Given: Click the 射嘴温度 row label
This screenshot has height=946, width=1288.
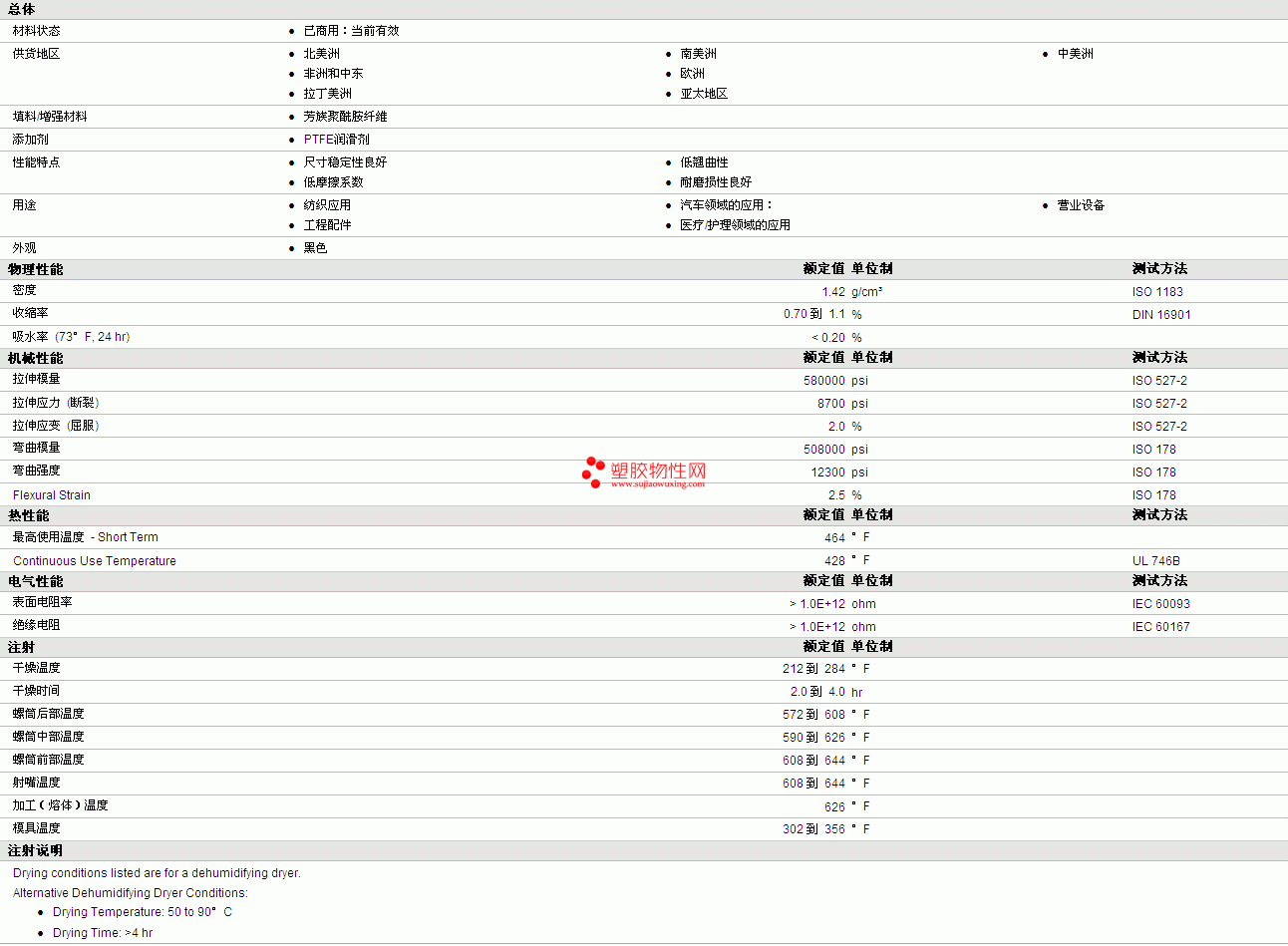Looking at the screenshot, I should (36, 783).
